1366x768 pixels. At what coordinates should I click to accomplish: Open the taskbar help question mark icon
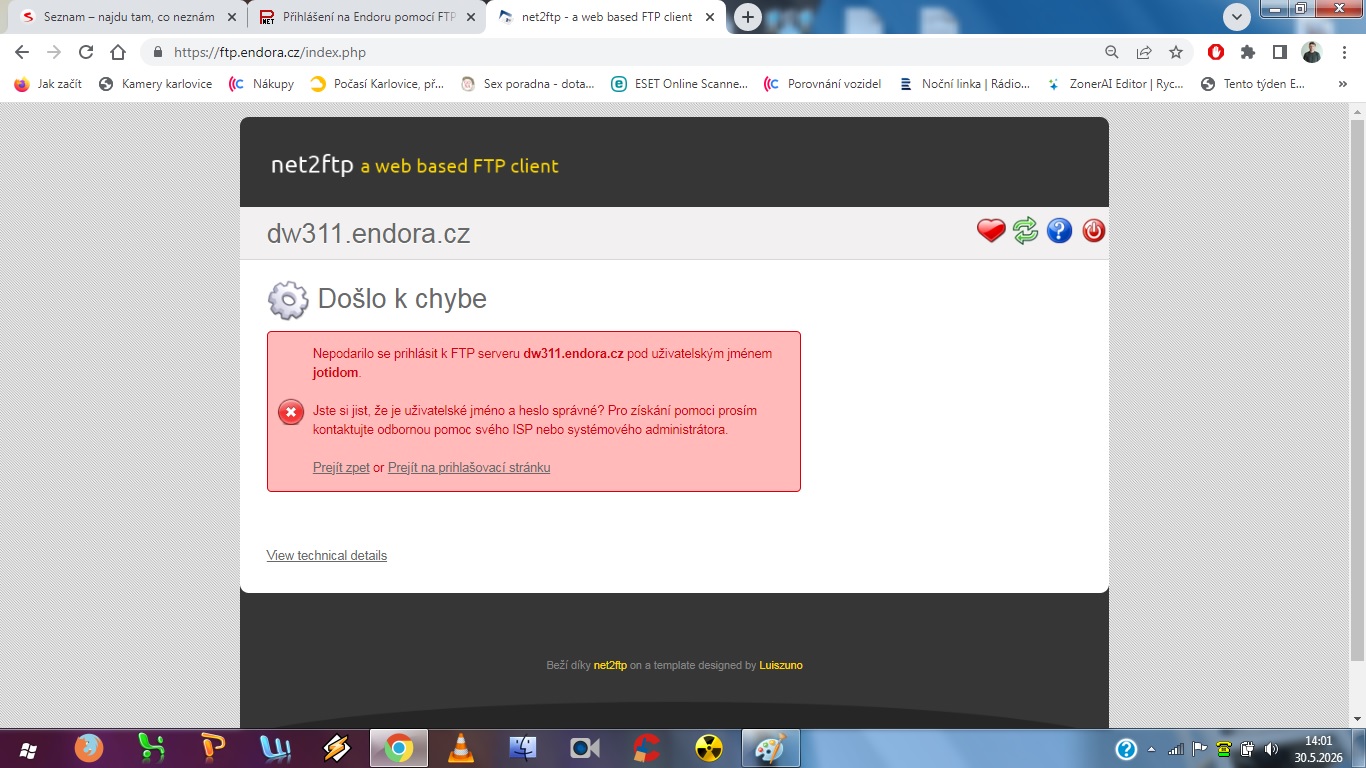pos(1126,749)
